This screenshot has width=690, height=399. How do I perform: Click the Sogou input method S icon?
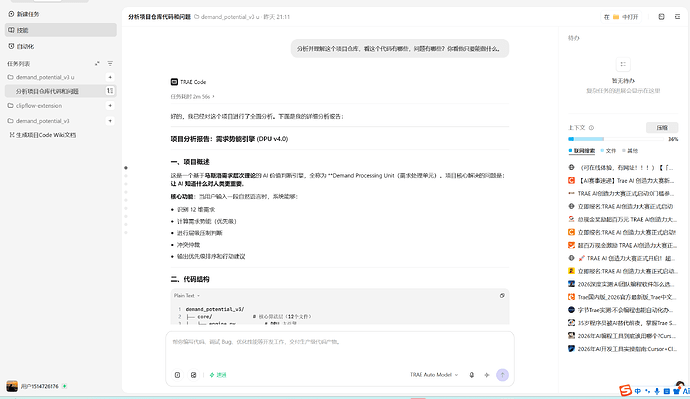pos(625,390)
